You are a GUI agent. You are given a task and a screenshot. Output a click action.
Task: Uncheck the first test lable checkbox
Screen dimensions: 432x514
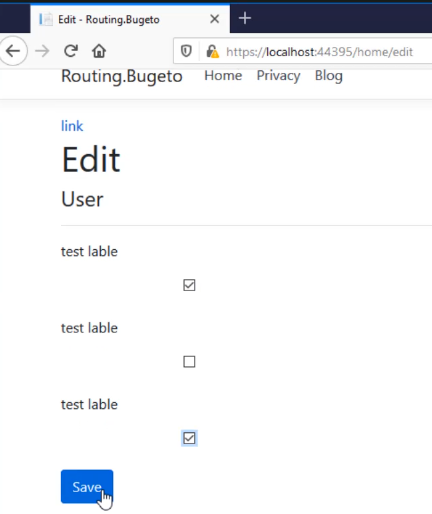189,285
